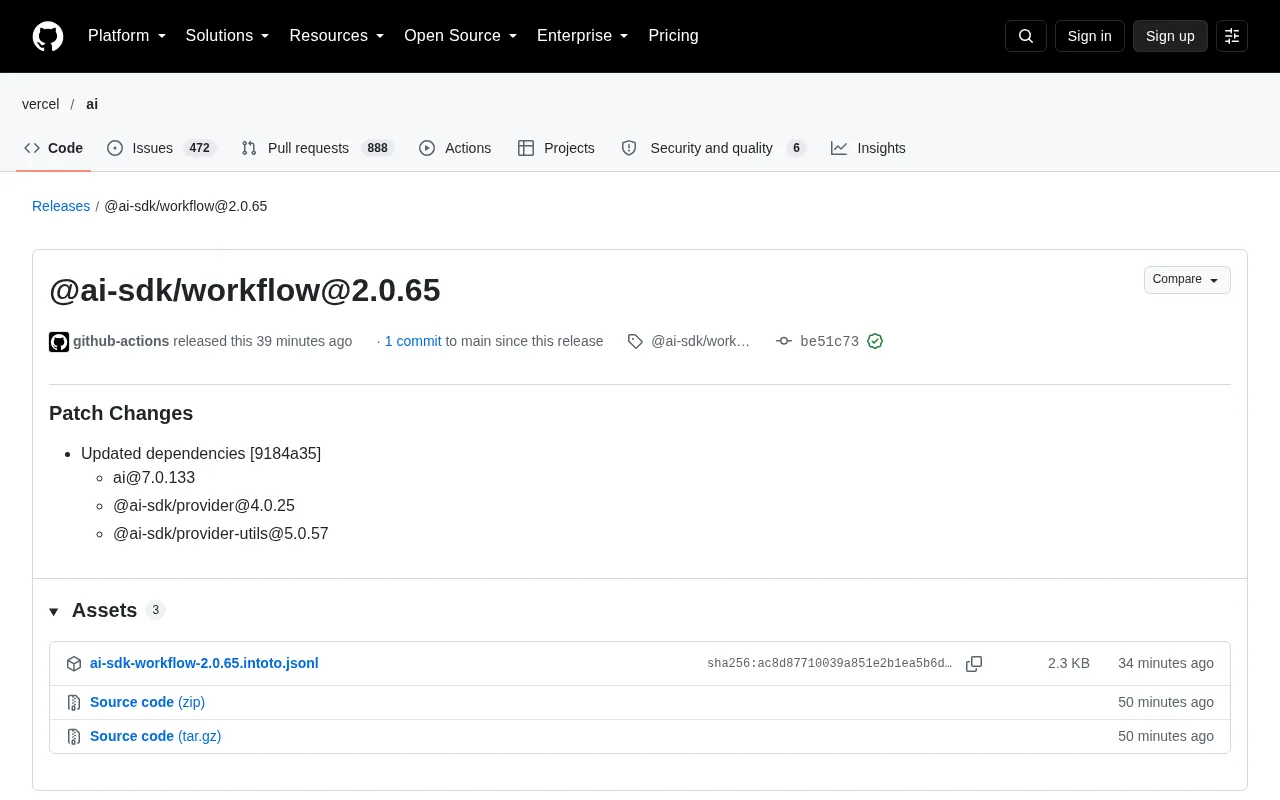
Task: Click the green verified checkmark icon
Action: coord(875,341)
